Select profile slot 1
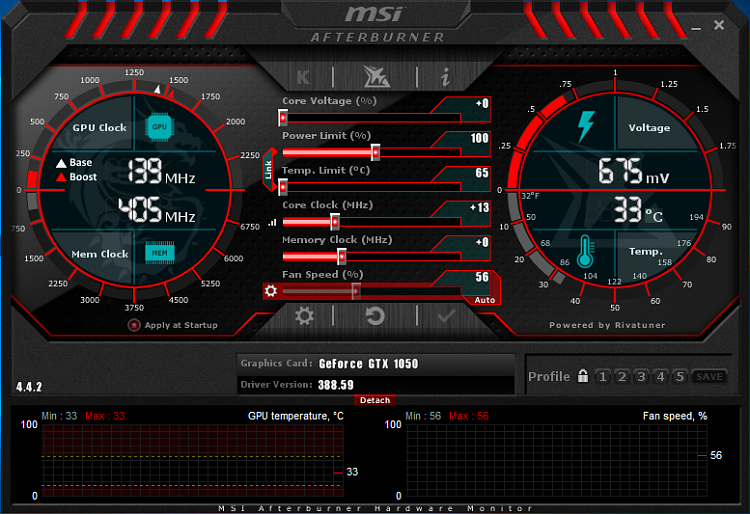 tap(603, 377)
